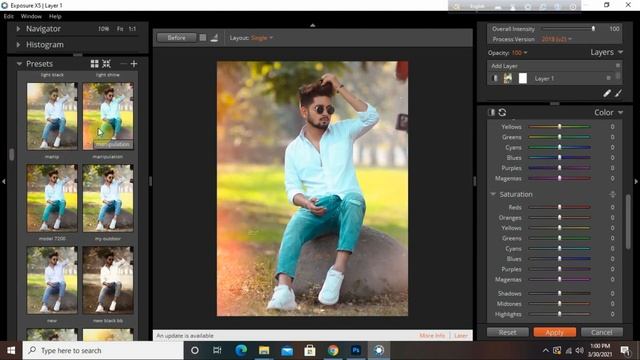The image size is (640, 360).
Task: Apply the manipulation preset thumbnail
Action: click(108, 116)
